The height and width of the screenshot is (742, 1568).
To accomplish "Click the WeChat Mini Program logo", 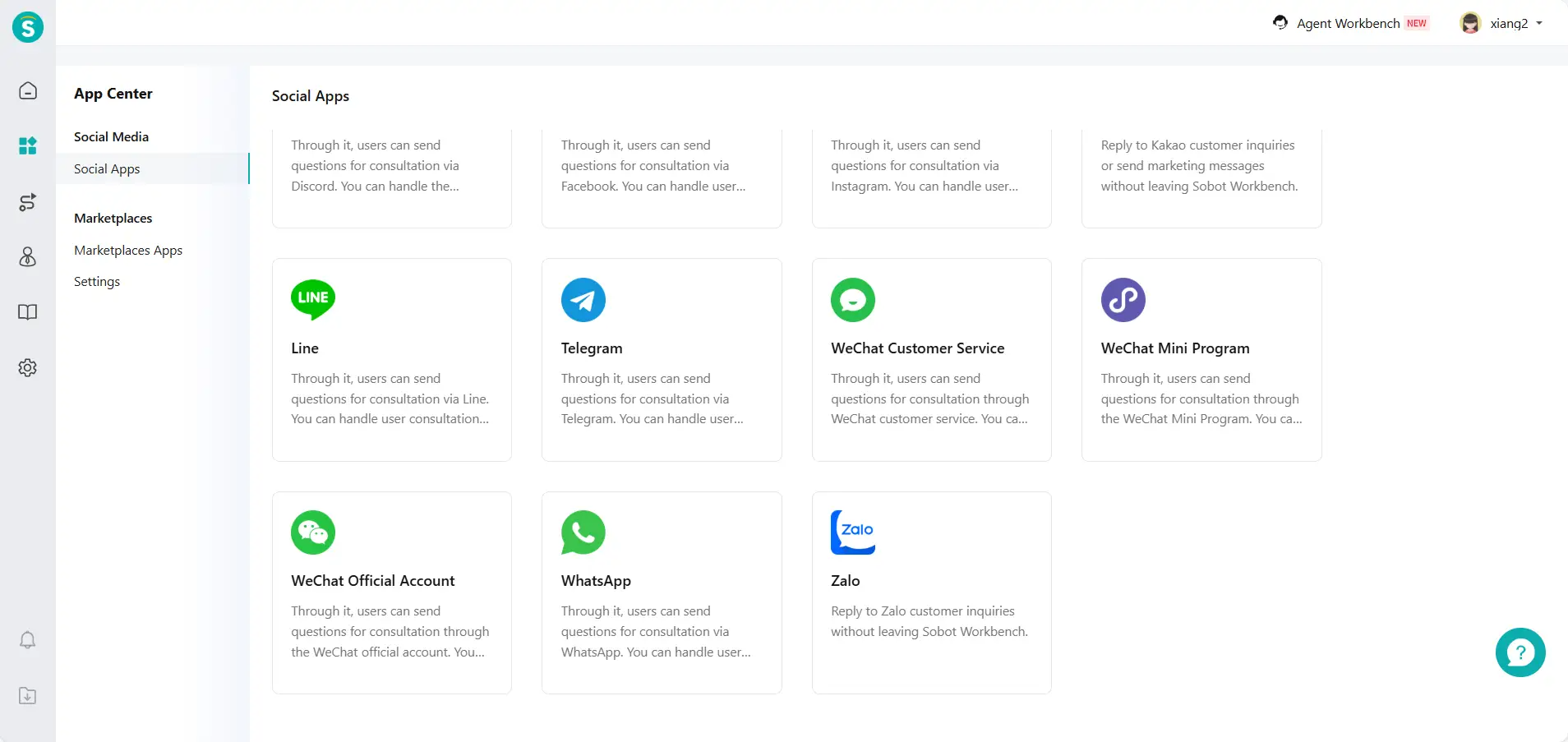I will (1123, 300).
